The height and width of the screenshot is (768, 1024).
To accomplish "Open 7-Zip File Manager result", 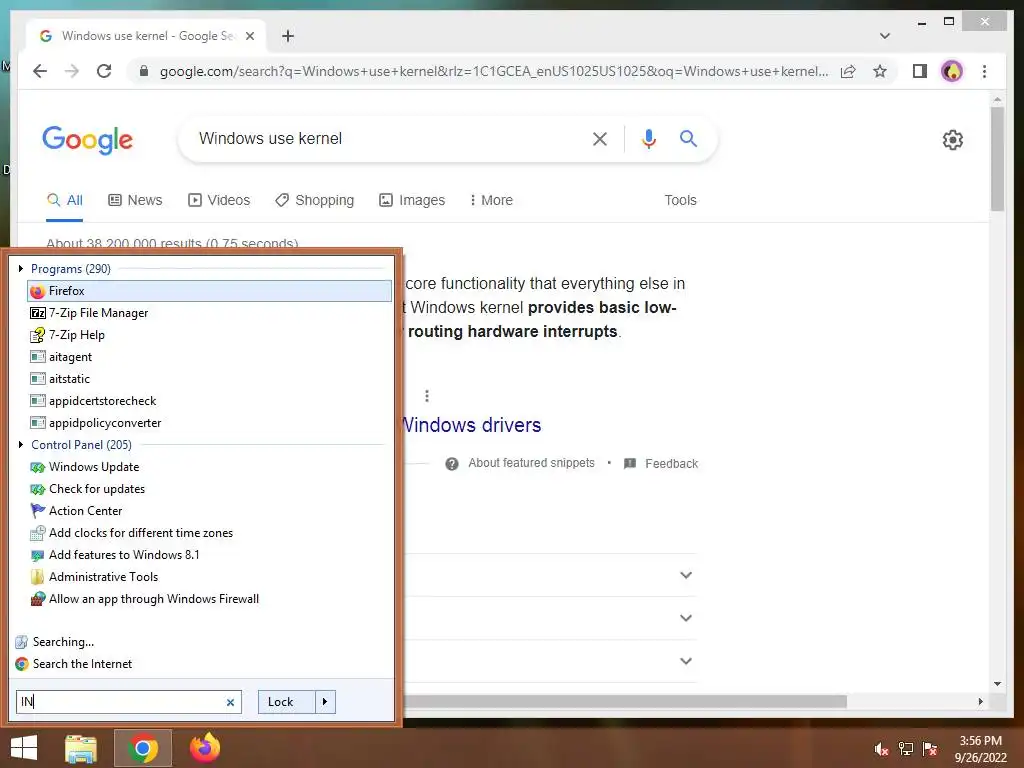I will click(x=209, y=313).
